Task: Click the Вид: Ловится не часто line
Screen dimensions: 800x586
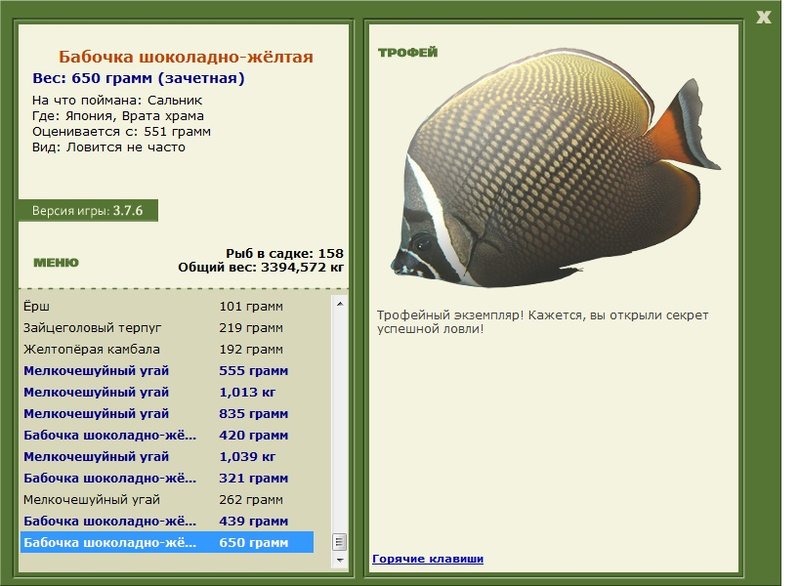Action: coord(109,147)
